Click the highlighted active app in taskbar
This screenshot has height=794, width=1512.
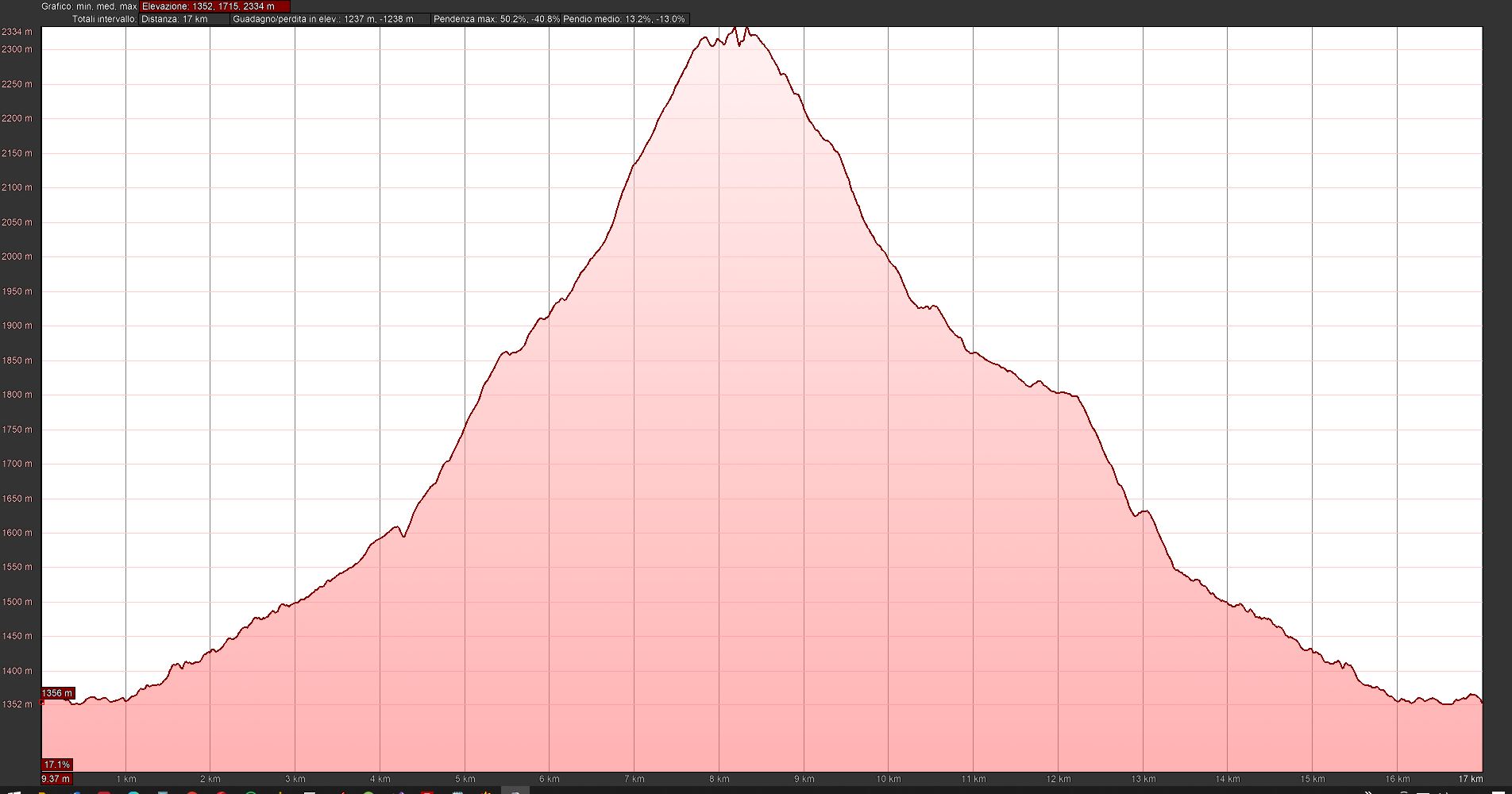coord(515,791)
